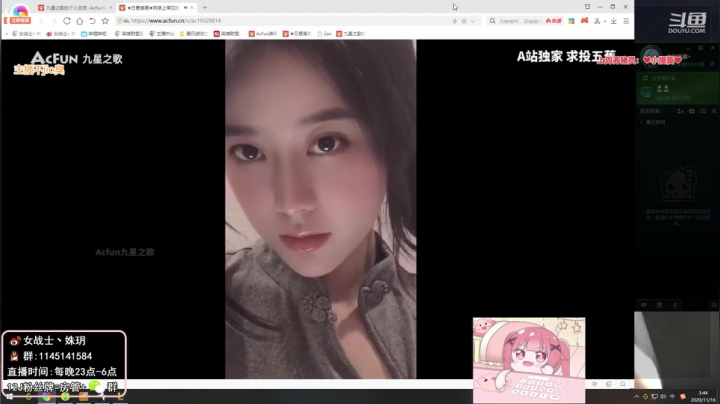Image resolution: width=720 pixels, height=404 pixels.
Task: Click the status bar zoom magnifier icon
Action: (x=623, y=384)
